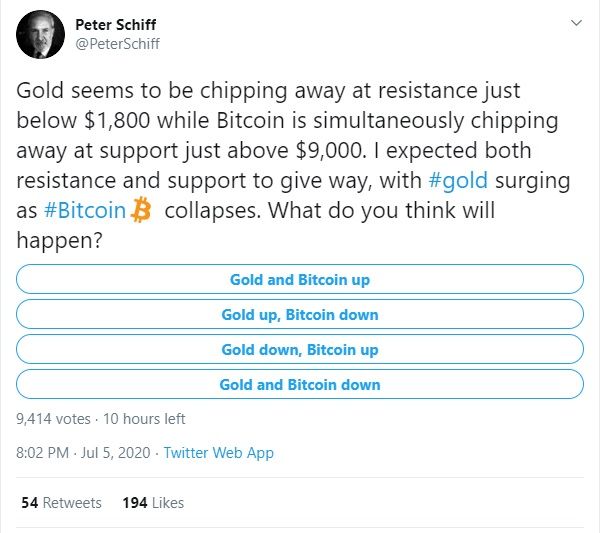Click the orange Bitcoin emoji icon

point(141,212)
